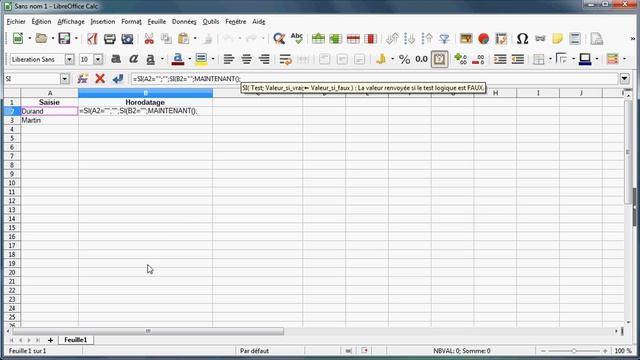Delete rows icon
Viewport: 640px width, 360px height.
point(353,38)
